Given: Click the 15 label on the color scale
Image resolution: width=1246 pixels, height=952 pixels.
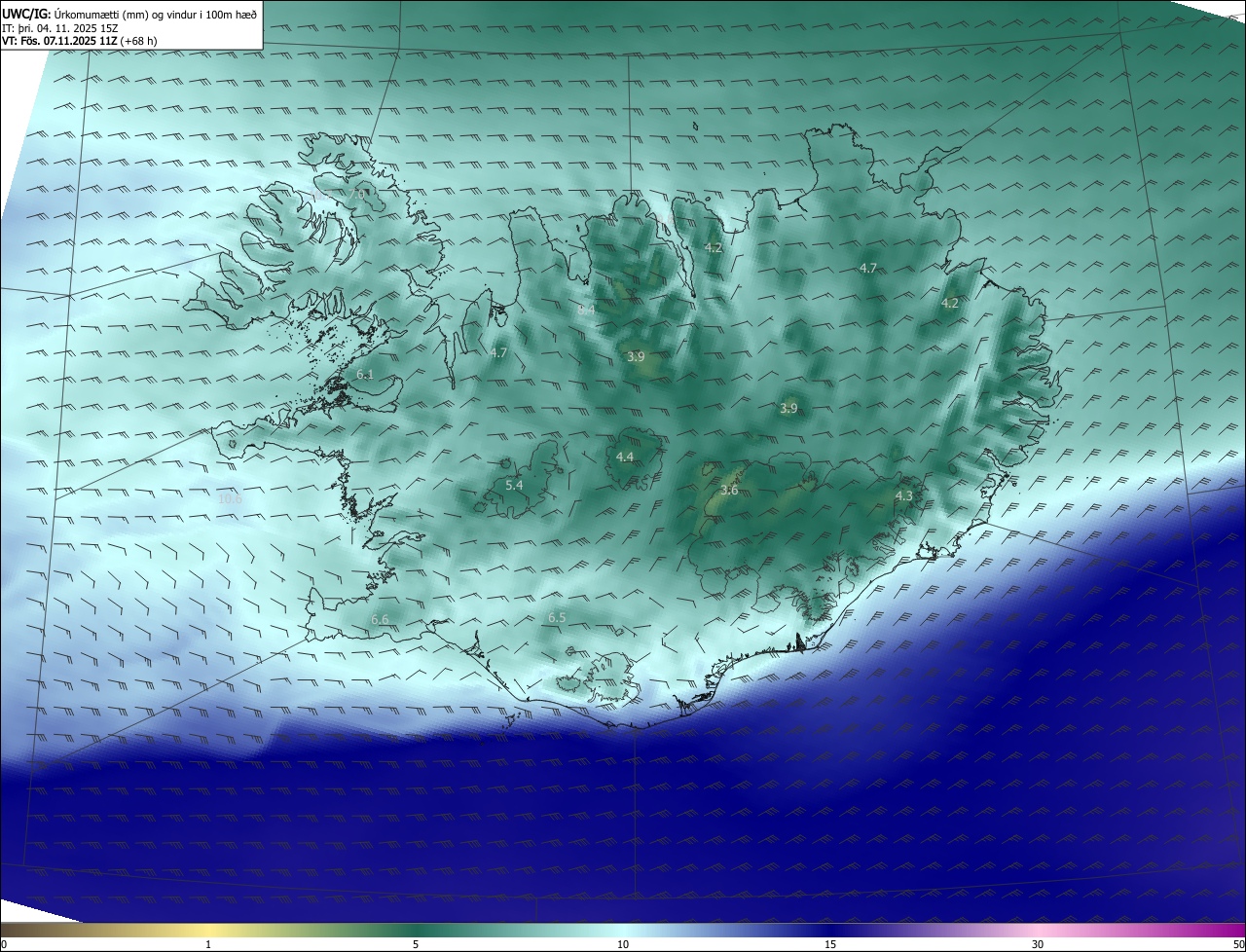Looking at the screenshot, I should 830,944.
